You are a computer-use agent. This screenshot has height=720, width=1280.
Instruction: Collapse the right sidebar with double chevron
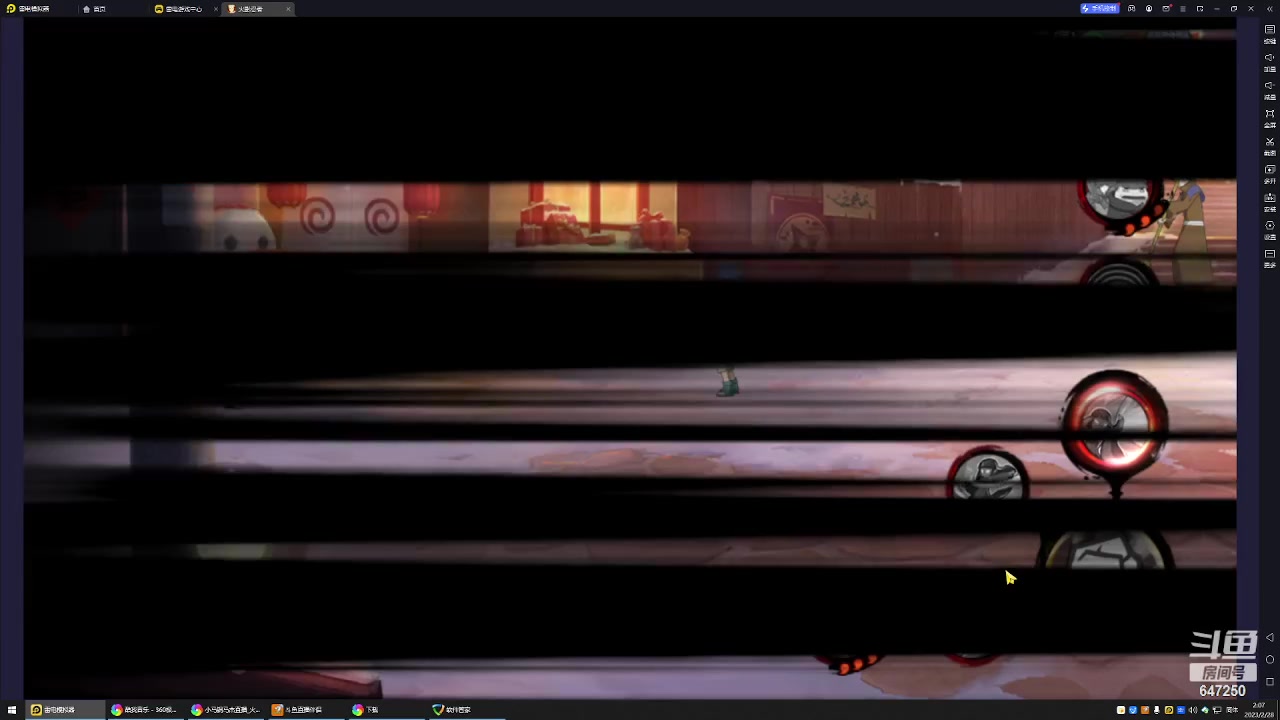(x=1269, y=8)
